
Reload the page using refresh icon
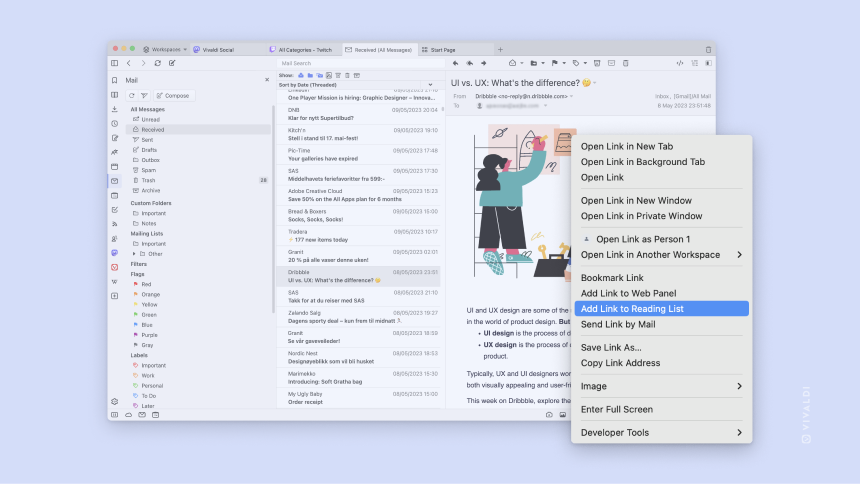coord(157,63)
